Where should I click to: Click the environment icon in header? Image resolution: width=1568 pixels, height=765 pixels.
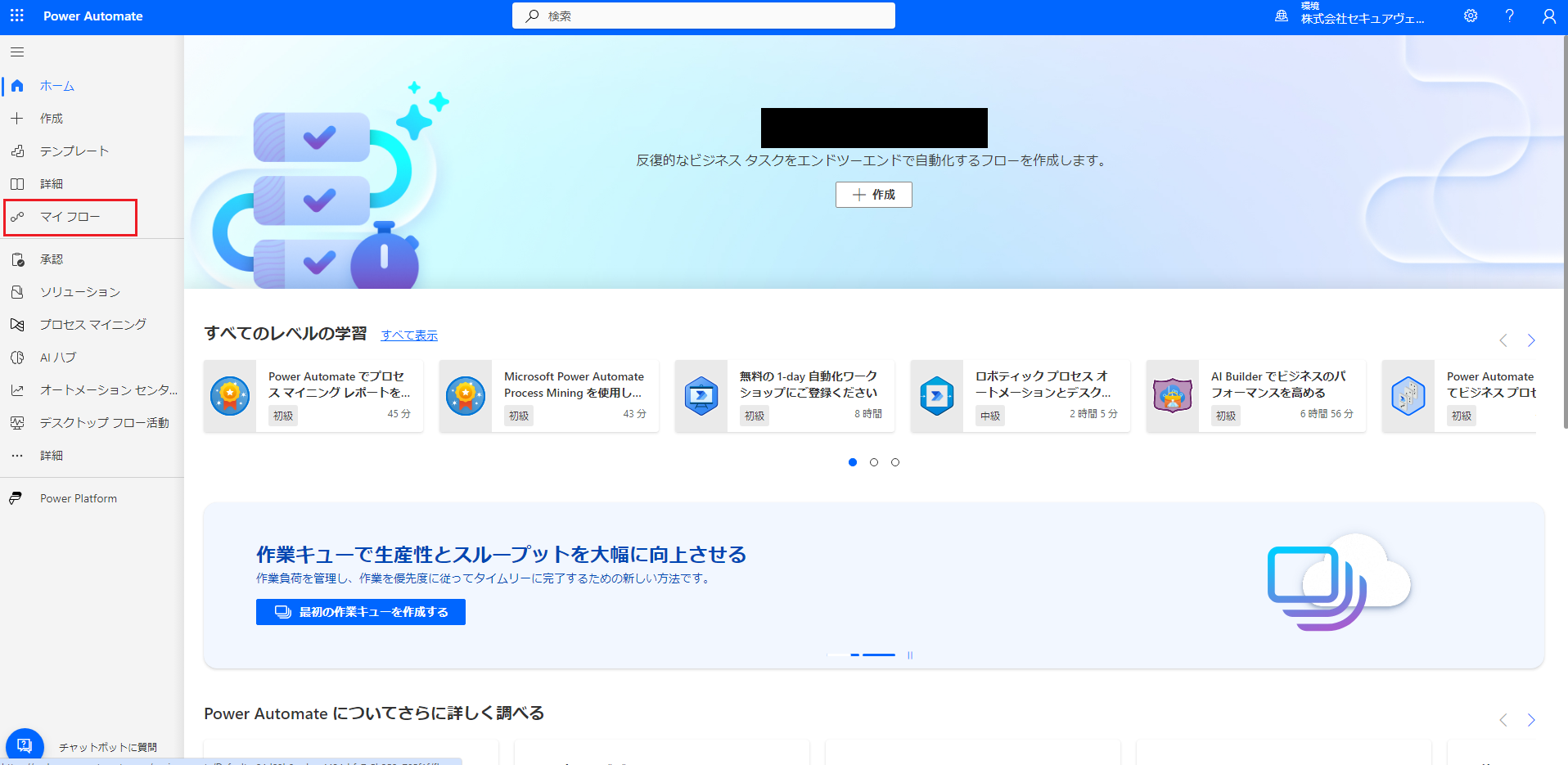(1282, 16)
